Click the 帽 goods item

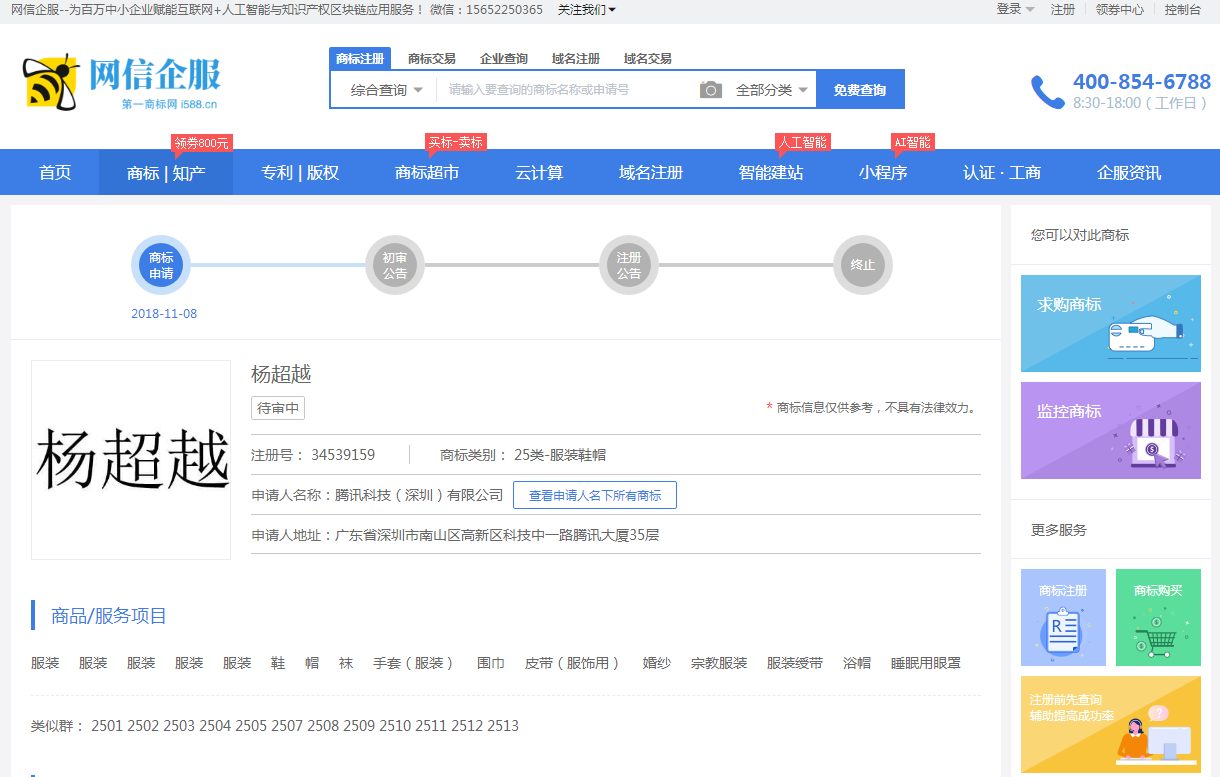[x=312, y=663]
